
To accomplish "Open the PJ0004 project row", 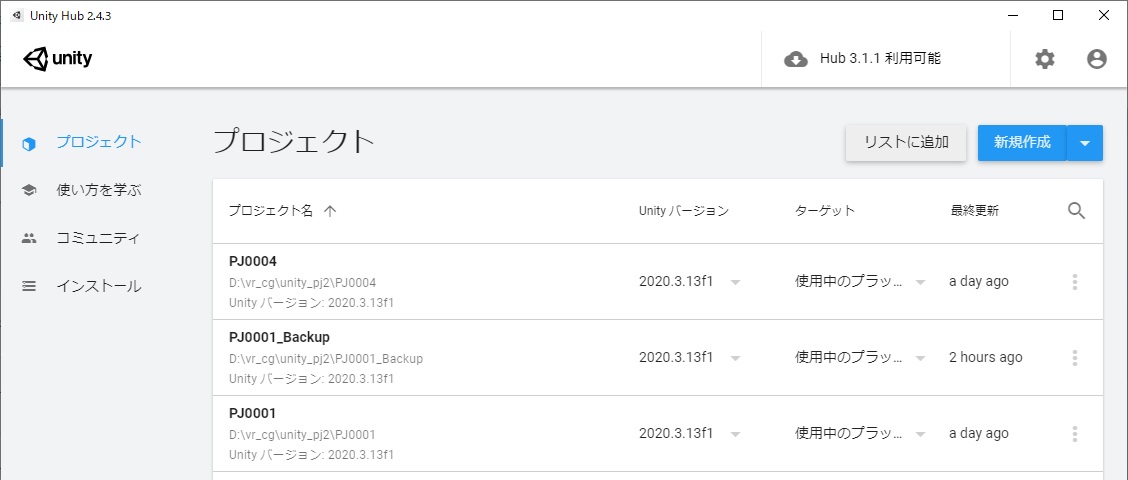I will (658, 281).
